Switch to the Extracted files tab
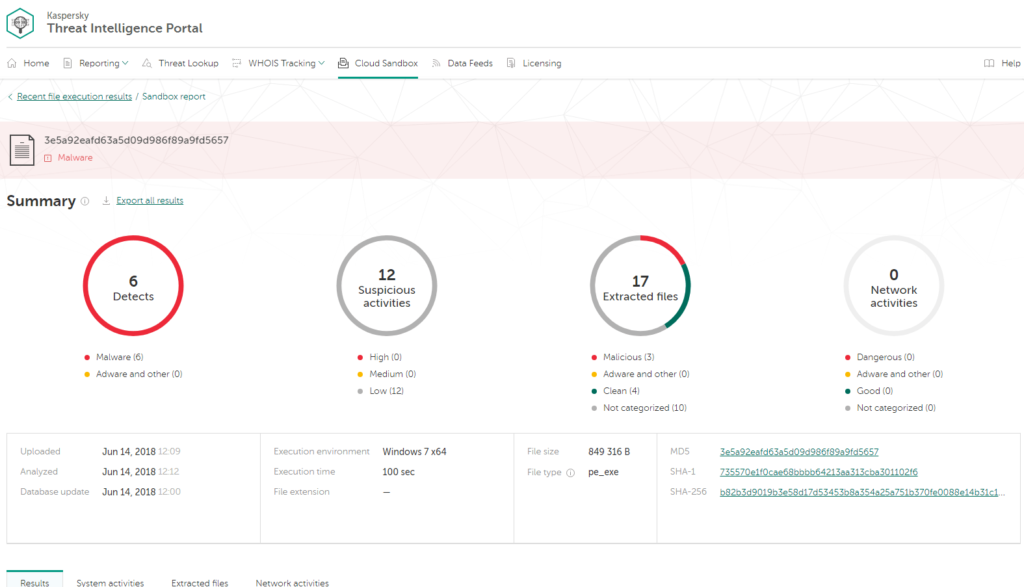Screen dimensions: 1024x587 click(x=199, y=582)
